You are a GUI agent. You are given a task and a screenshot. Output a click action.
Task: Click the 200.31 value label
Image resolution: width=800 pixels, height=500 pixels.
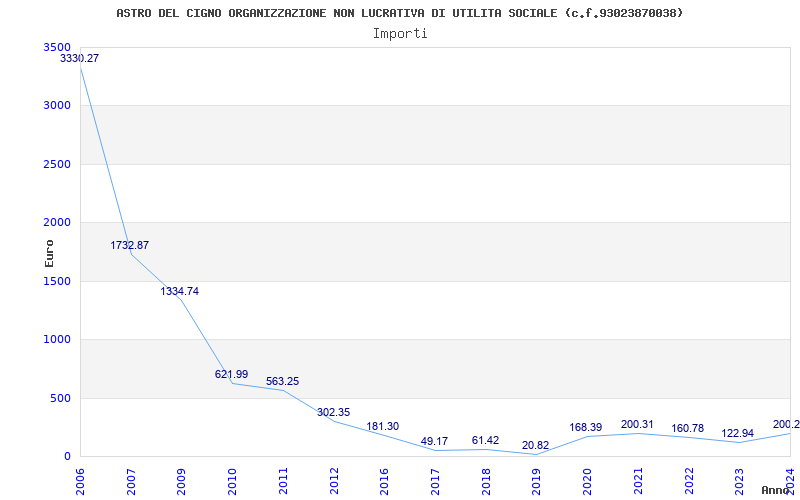pos(637,424)
